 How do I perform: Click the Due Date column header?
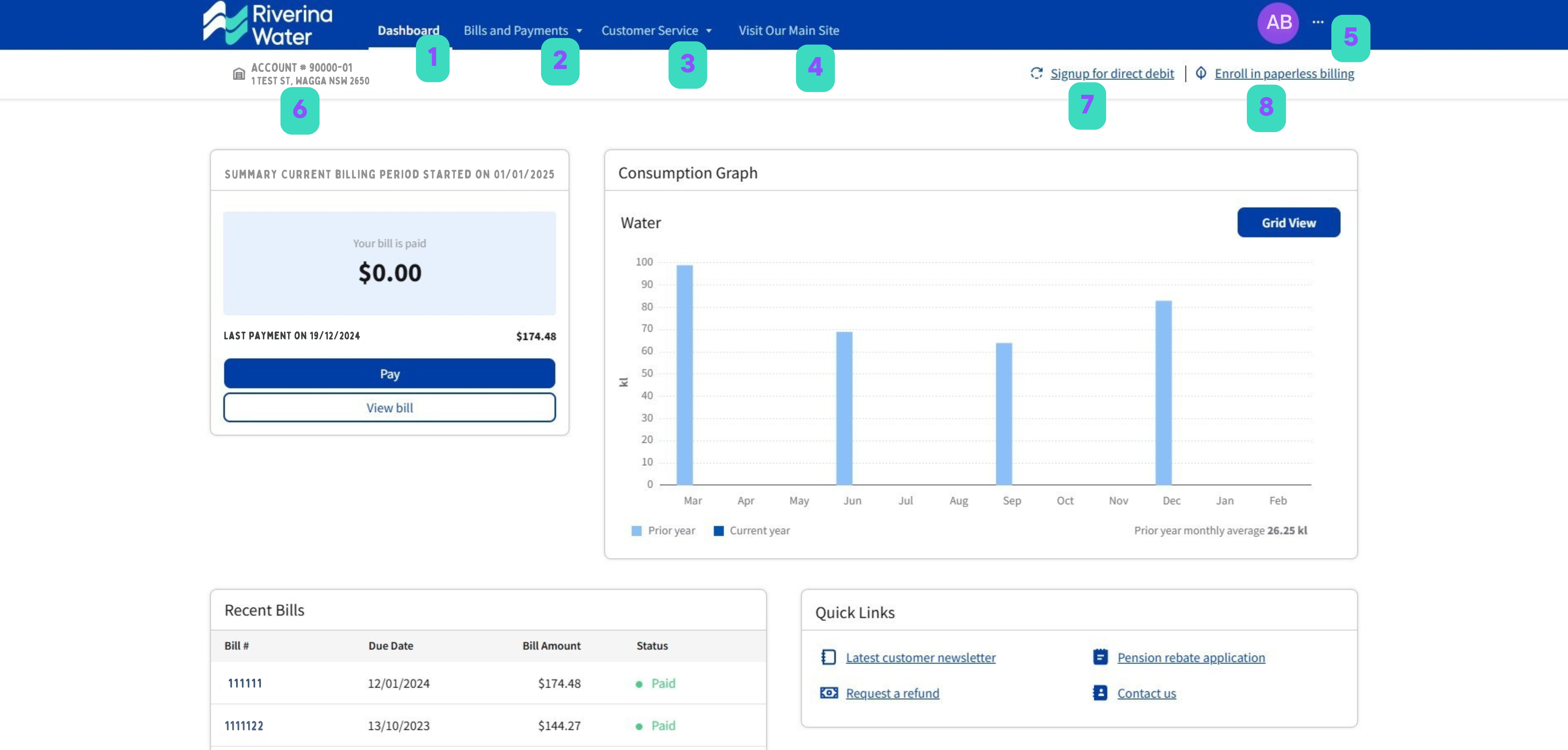tap(391, 645)
